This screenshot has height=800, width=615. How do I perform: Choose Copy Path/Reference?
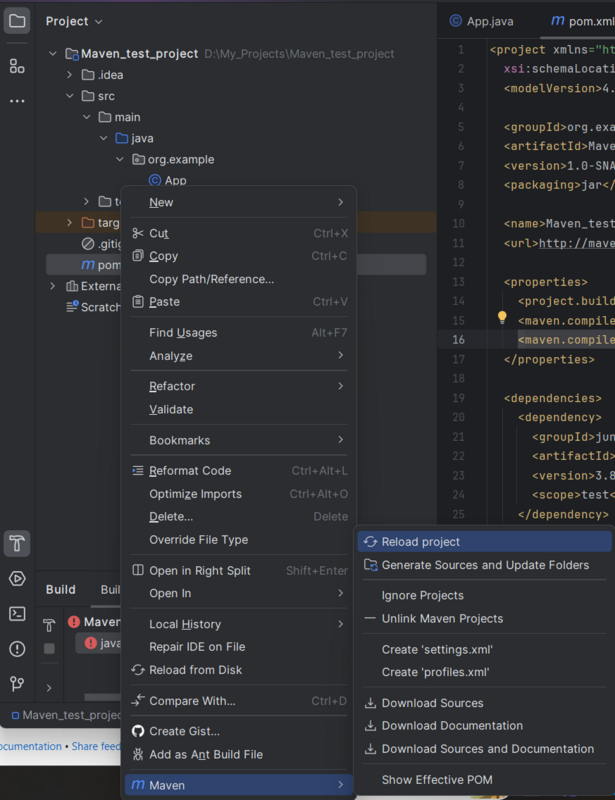pos(238,279)
